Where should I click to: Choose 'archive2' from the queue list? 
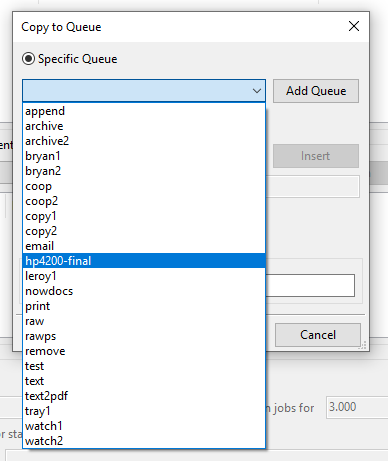point(144,141)
